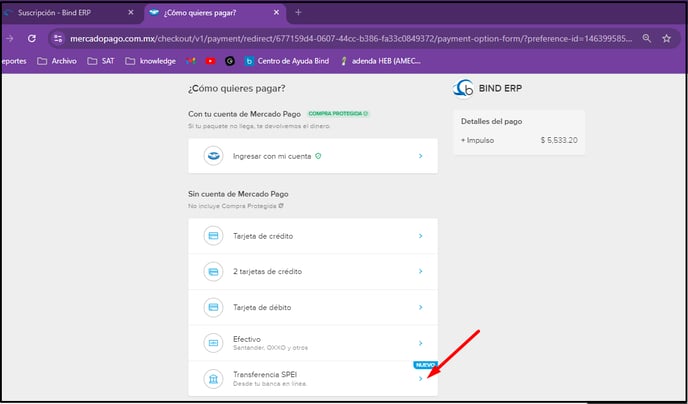Expand the Tarjeta de débito chevron
This screenshot has width=688, height=404.
click(420, 307)
